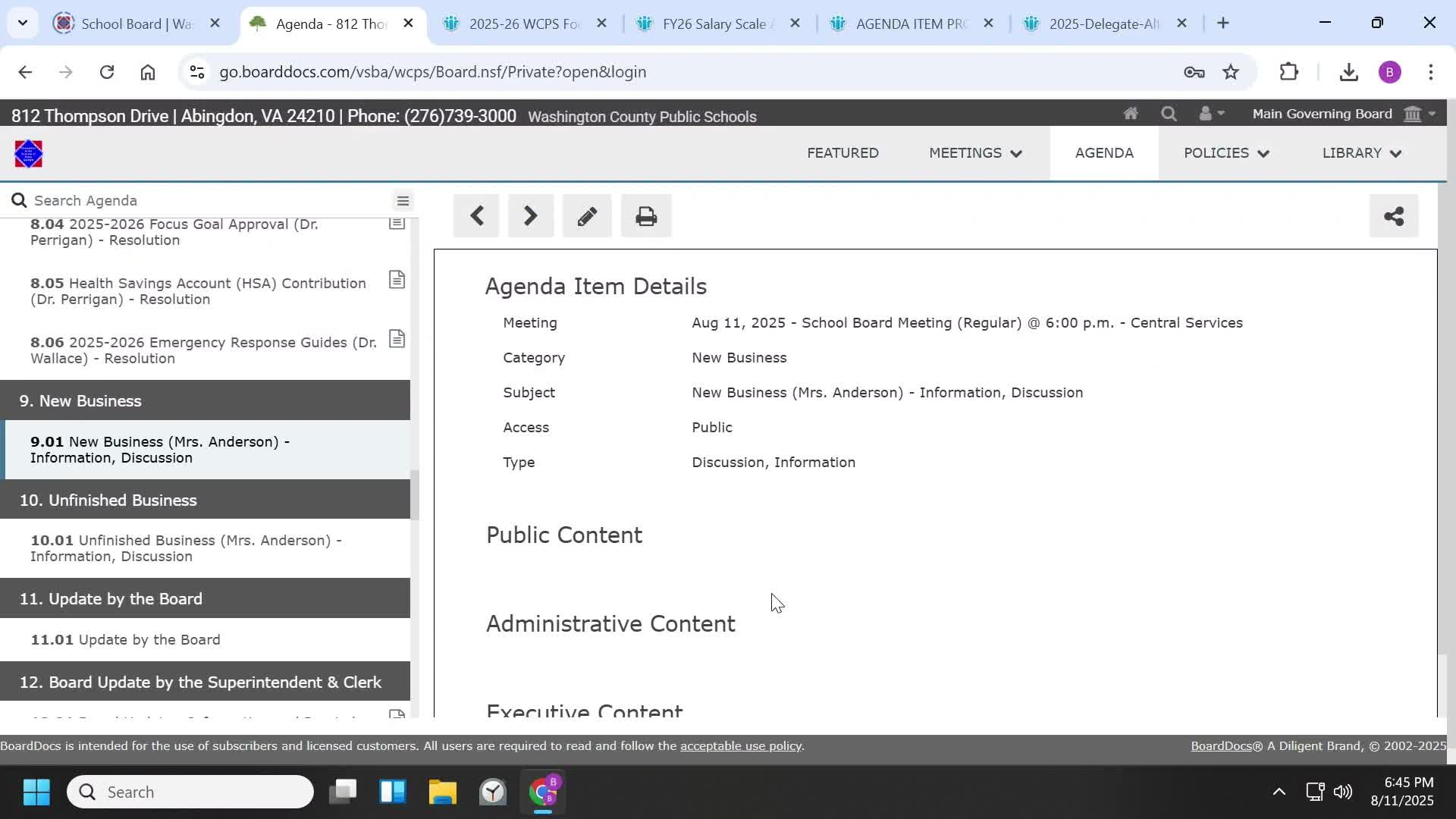The width and height of the screenshot is (1456, 819).
Task: Open the Meetings menu
Action: click(974, 152)
